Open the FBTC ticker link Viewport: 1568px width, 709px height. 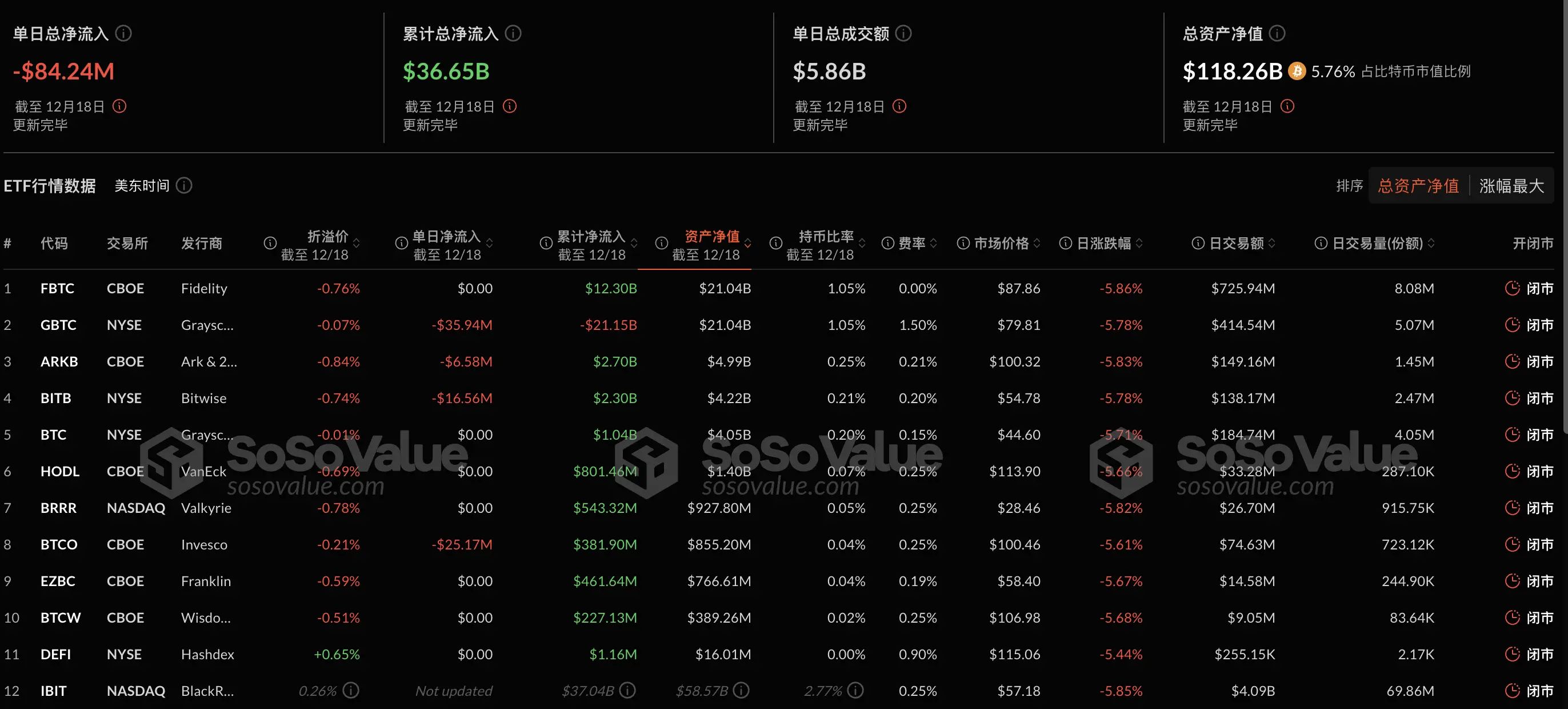[57, 288]
